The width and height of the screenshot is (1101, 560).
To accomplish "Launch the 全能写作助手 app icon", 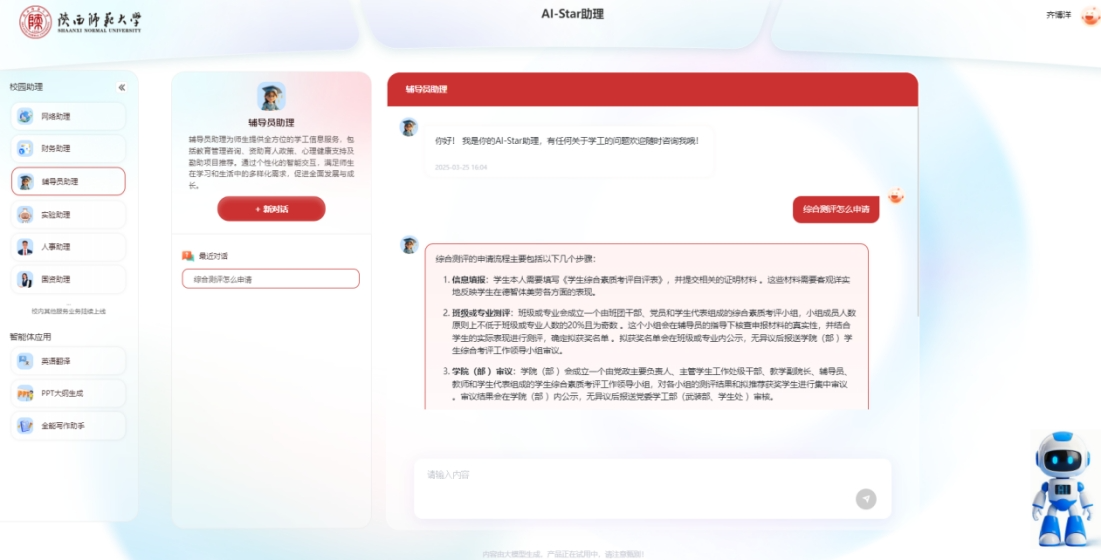I will (x=25, y=426).
